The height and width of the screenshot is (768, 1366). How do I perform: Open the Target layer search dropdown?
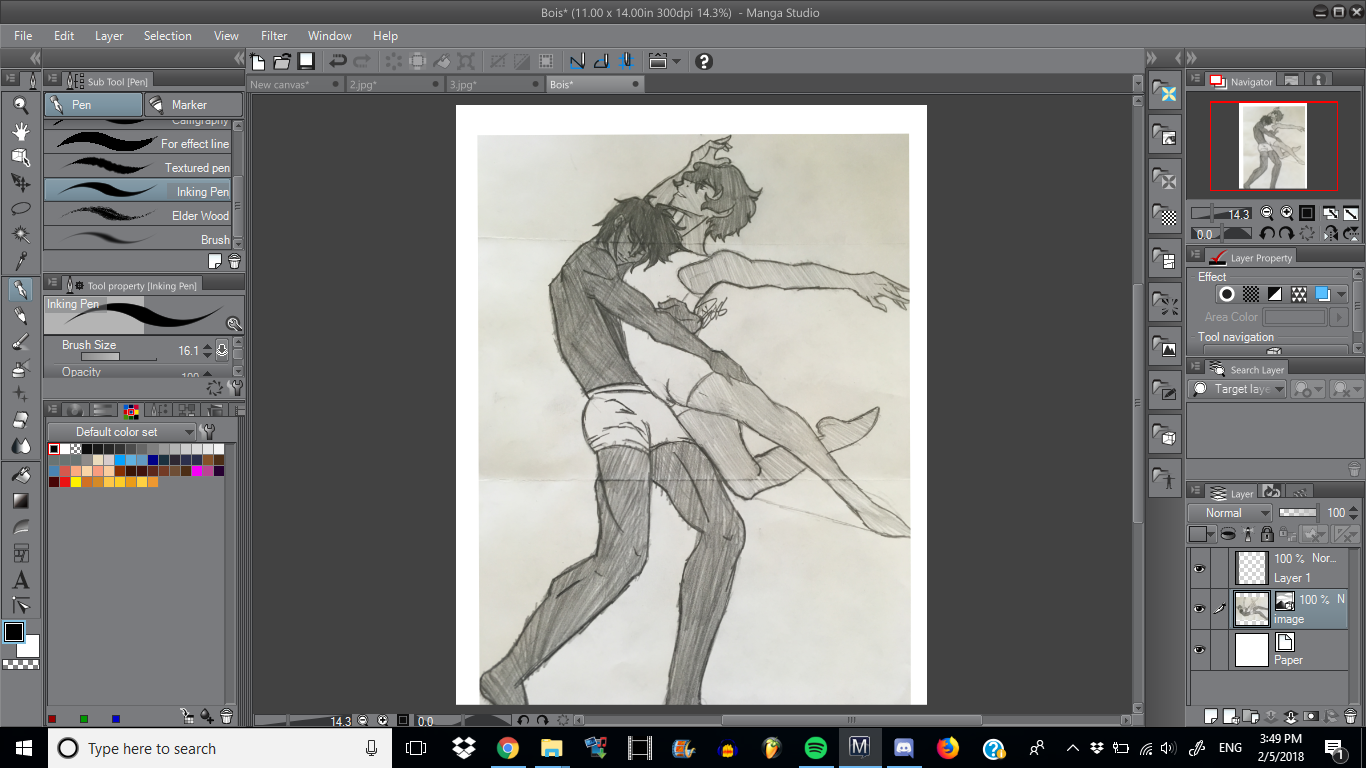[x=1236, y=389]
